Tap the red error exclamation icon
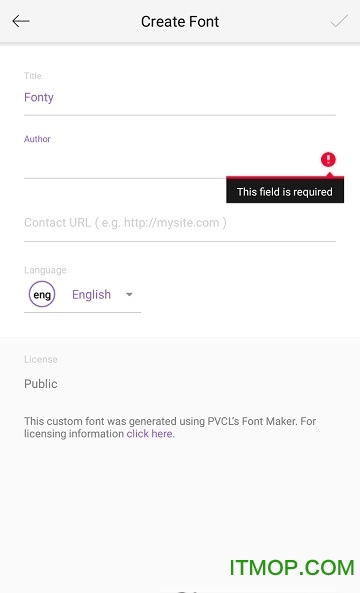The image size is (360, 593). click(x=328, y=159)
